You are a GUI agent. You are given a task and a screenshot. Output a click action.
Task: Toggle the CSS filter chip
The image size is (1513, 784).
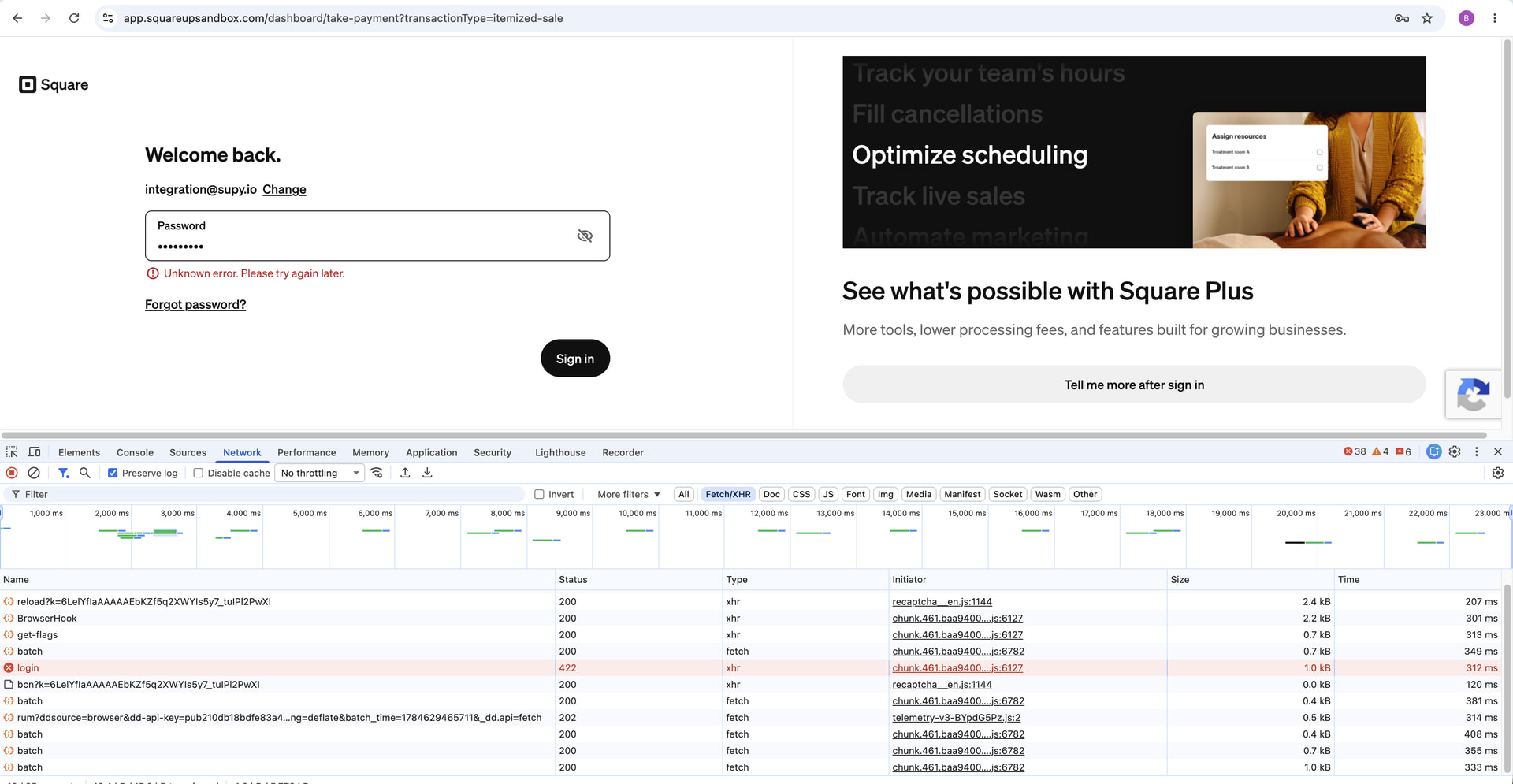801,494
